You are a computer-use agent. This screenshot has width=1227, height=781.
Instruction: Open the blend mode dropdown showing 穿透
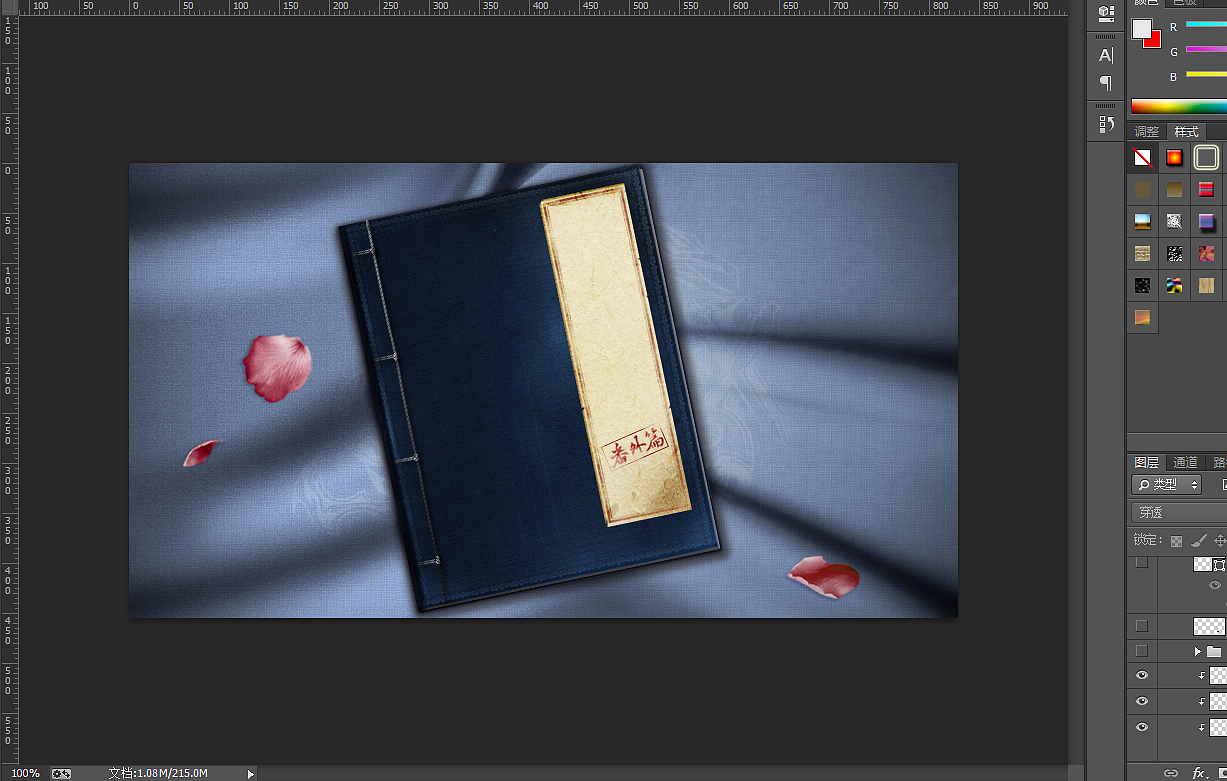[1178, 512]
